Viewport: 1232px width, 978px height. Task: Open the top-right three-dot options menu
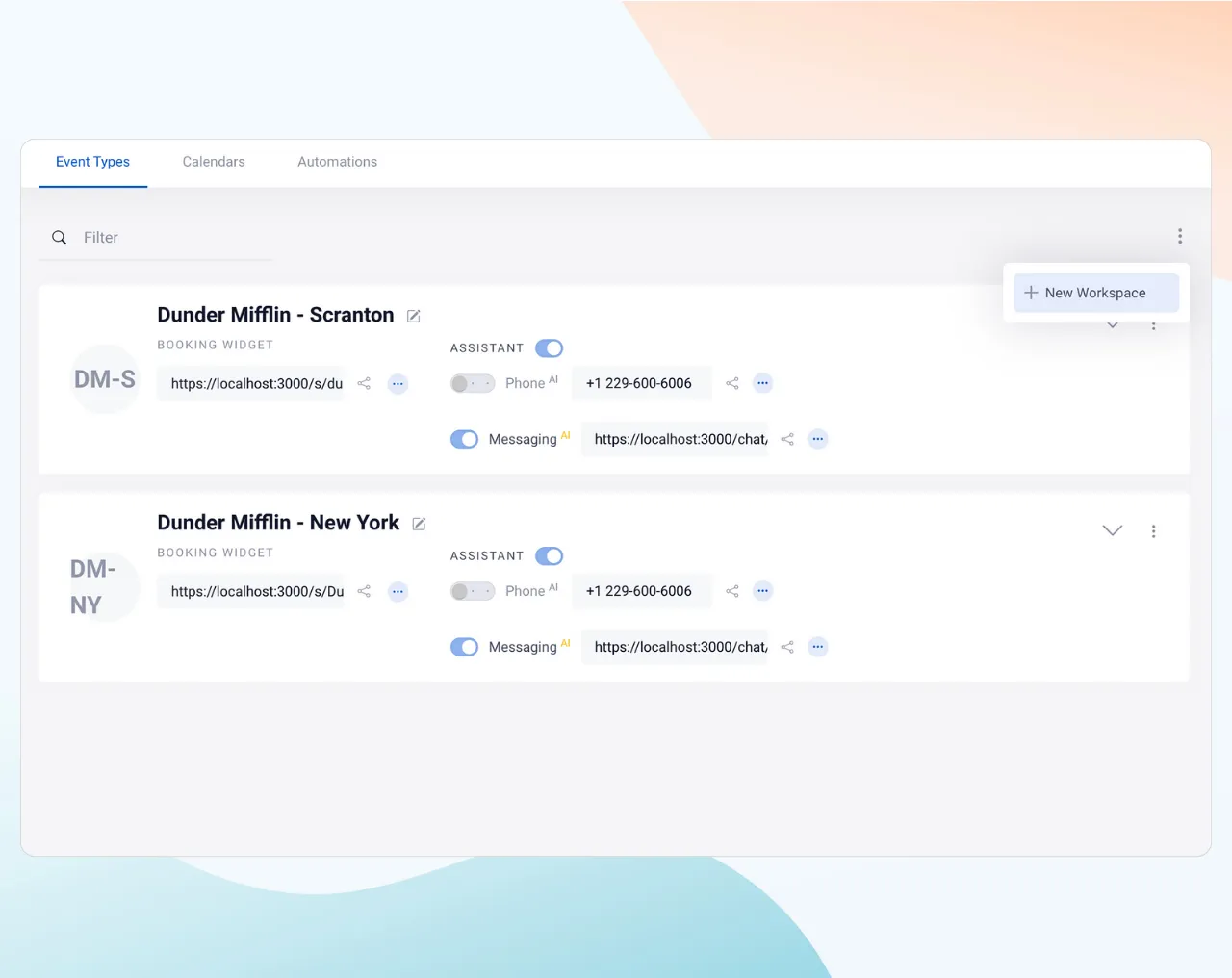[x=1180, y=237]
